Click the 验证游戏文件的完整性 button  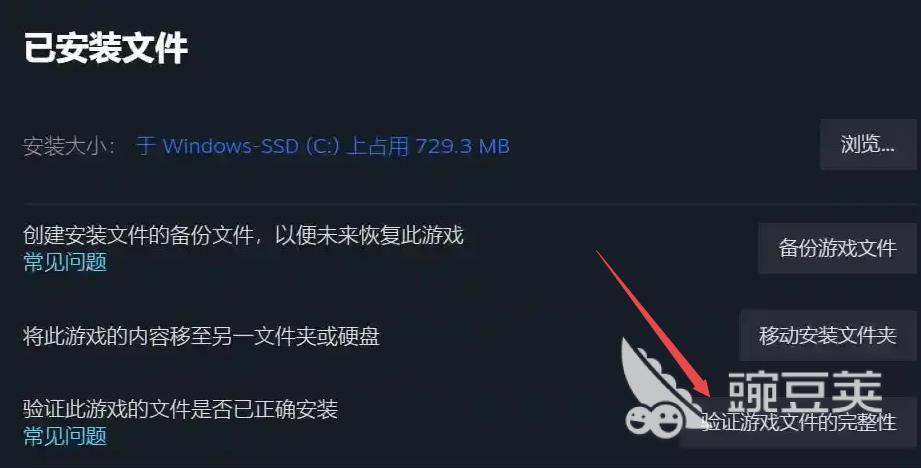tap(798, 422)
